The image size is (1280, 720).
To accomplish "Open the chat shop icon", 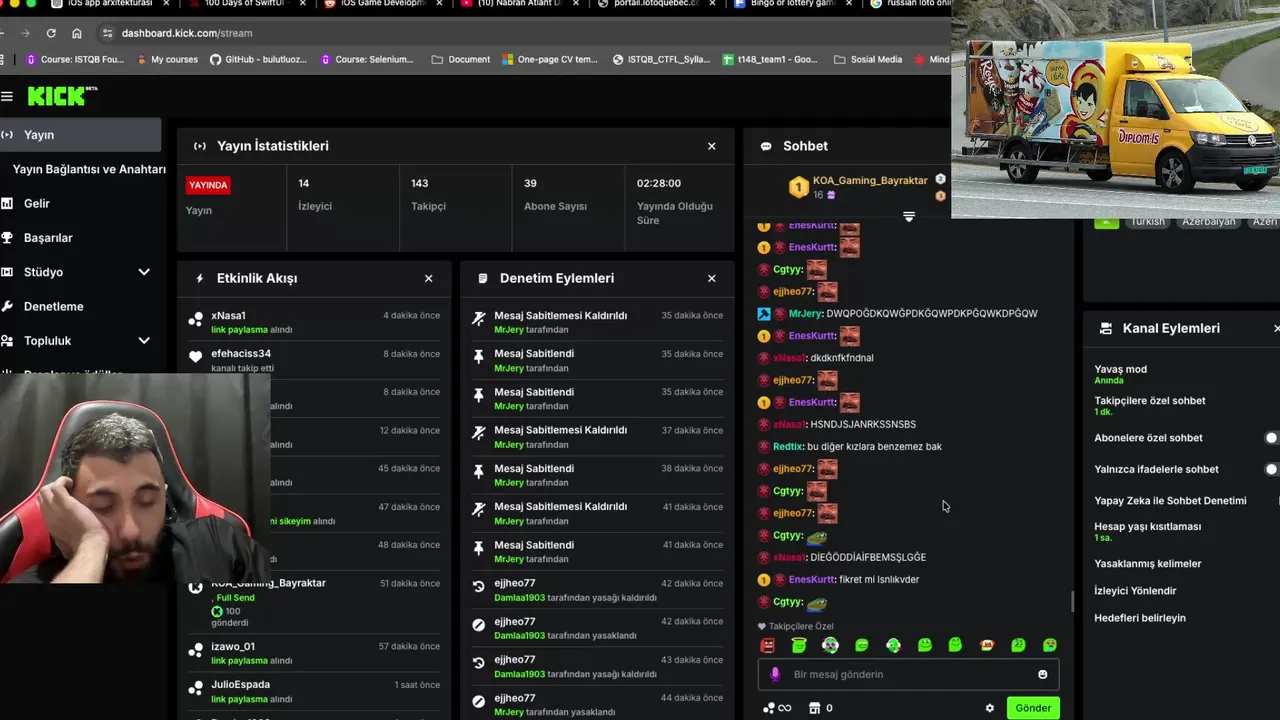I will 815,708.
